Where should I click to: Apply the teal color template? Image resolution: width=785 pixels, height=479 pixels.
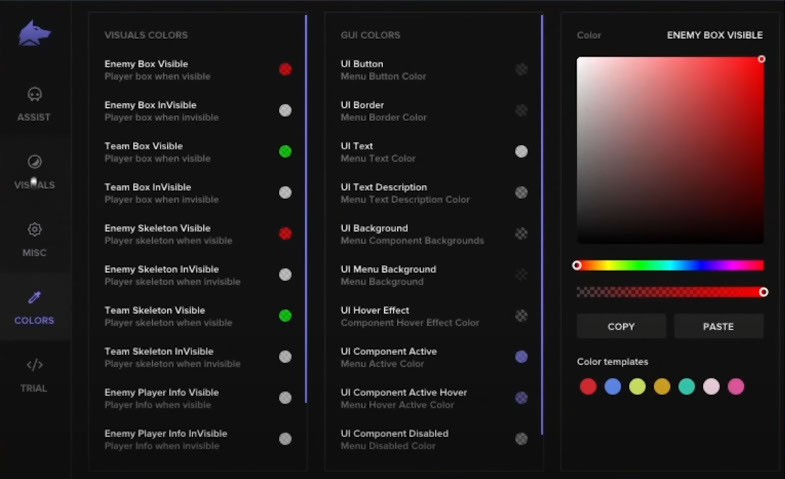[x=687, y=386]
